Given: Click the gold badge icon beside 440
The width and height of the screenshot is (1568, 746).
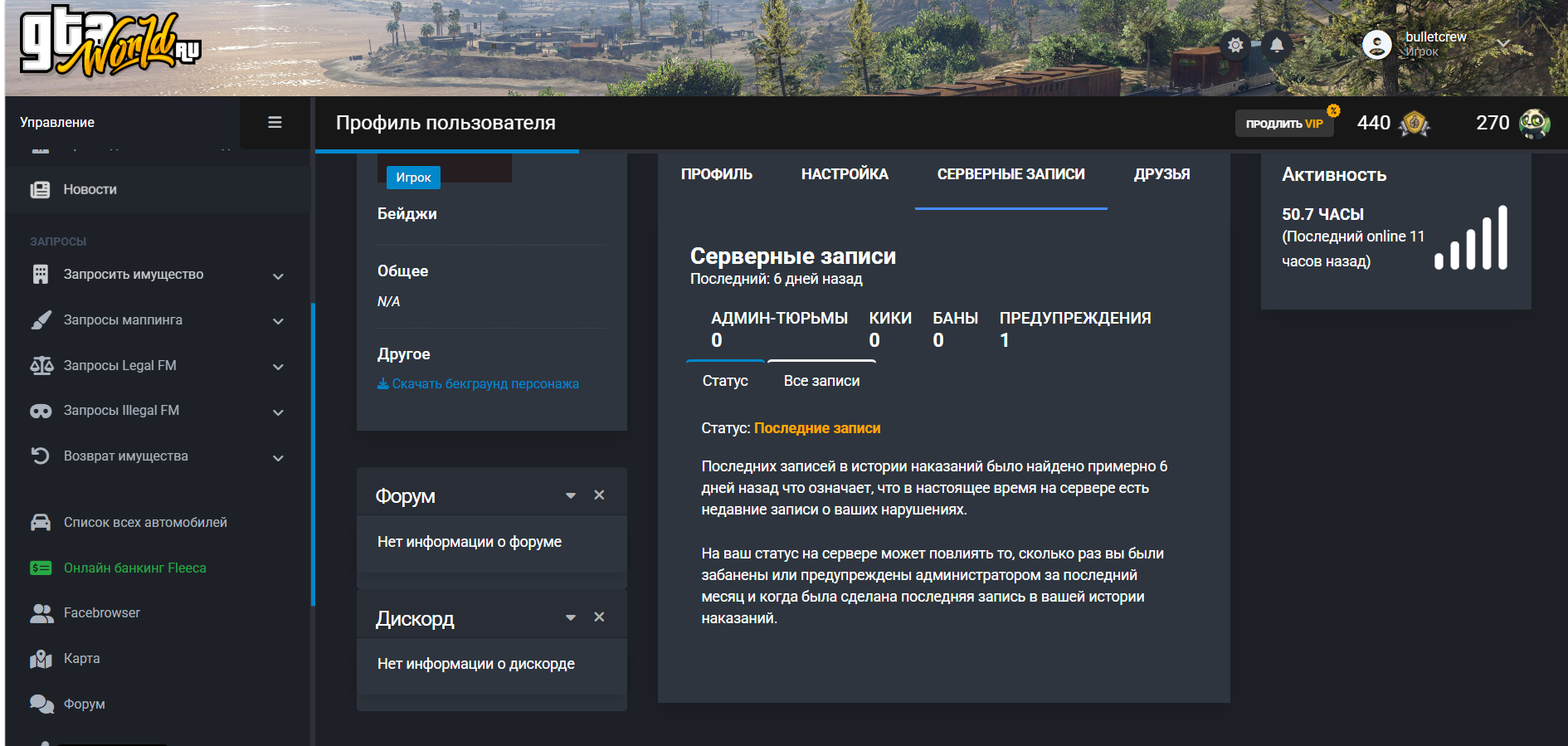Looking at the screenshot, I should pyautogui.click(x=1415, y=124).
